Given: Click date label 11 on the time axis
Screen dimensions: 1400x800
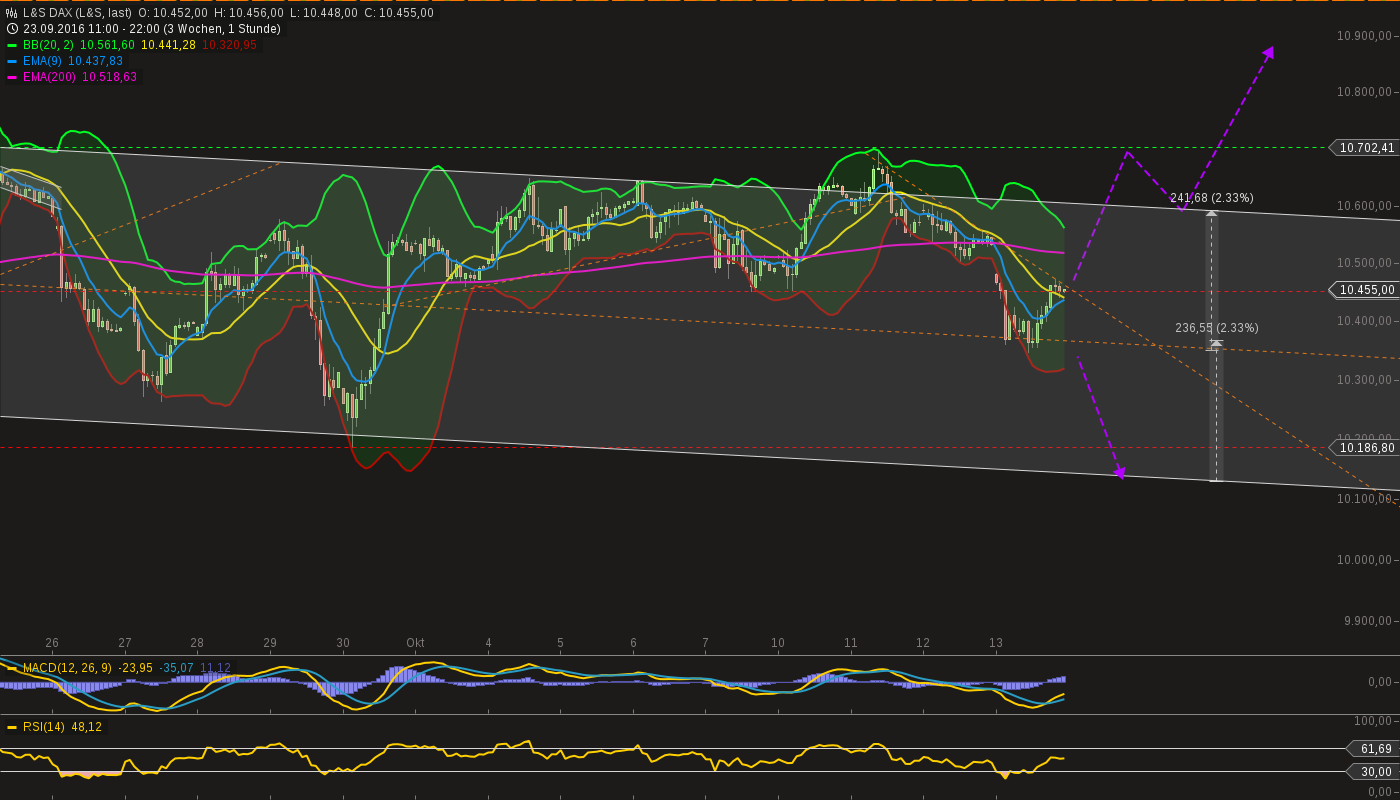Looking at the screenshot, I should [851, 643].
